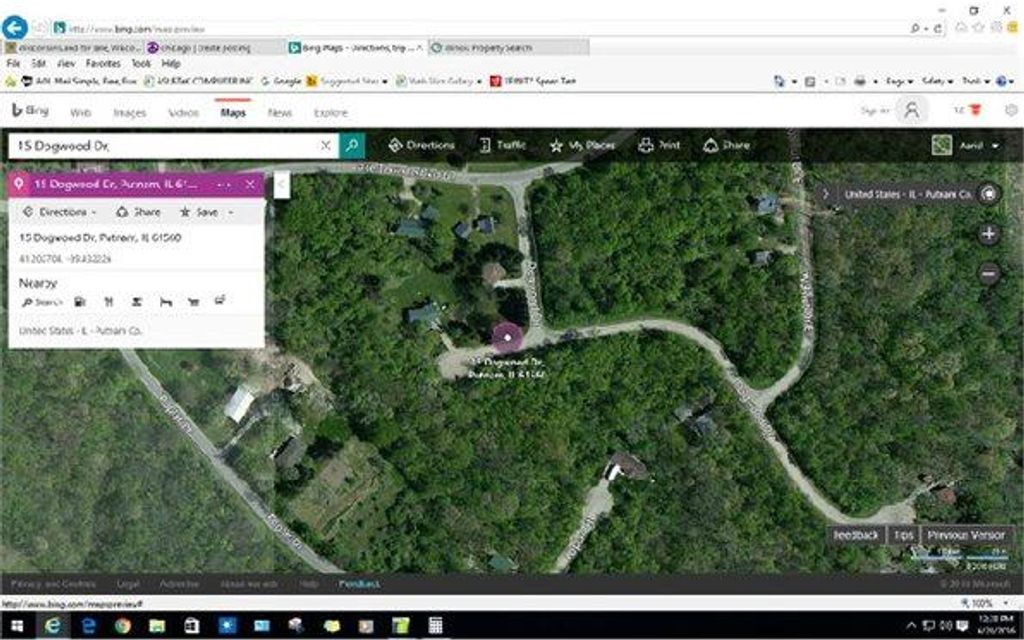This screenshot has width=1024, height=640.
Task: Click the restaurants nearby fork icon
Action: click(x=108, y=301)
